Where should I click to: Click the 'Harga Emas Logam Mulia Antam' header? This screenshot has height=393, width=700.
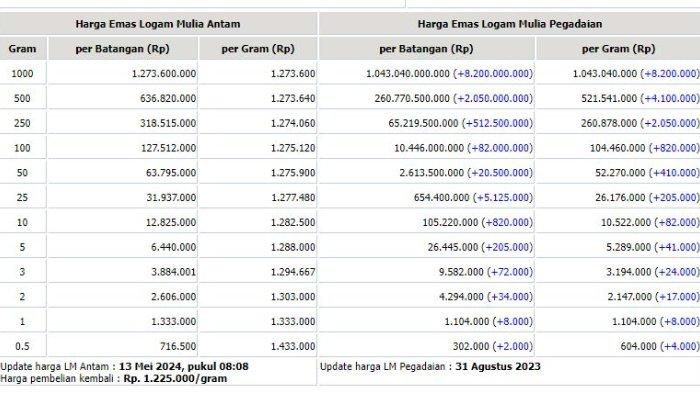coord(158,24)
